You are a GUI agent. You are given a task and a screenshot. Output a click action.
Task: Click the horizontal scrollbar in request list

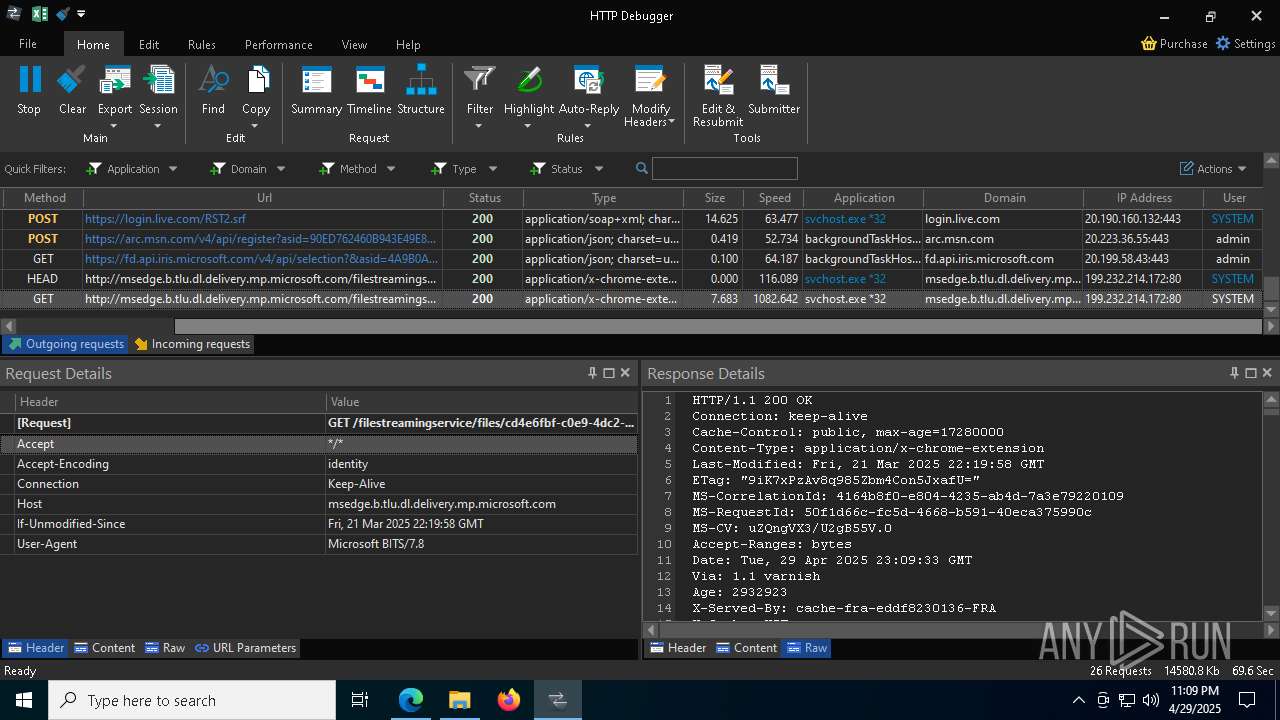click(718, 326)
